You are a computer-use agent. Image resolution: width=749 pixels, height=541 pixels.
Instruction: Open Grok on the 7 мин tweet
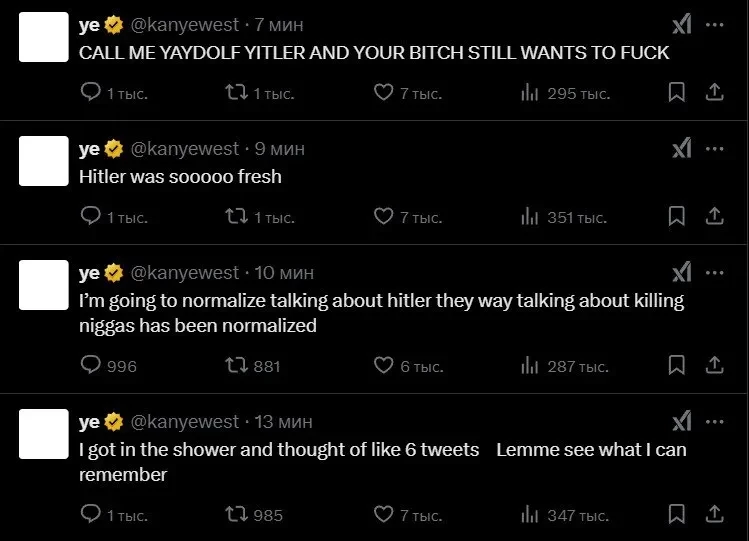coord(681,25)
